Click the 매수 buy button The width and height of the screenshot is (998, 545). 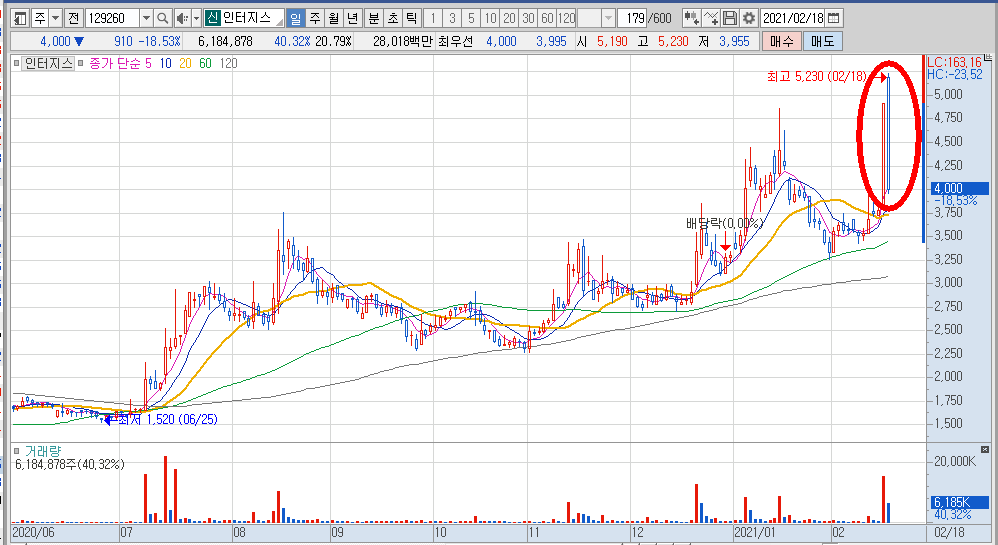click(782, 41)
